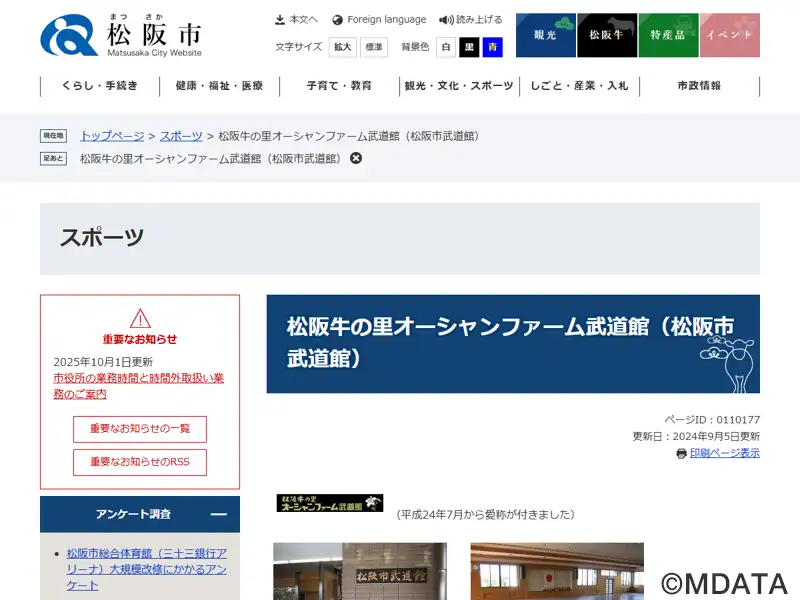800x600 pixels.
Task: Expand the 市政情報 menu
Action: click(x=699, y=86)
